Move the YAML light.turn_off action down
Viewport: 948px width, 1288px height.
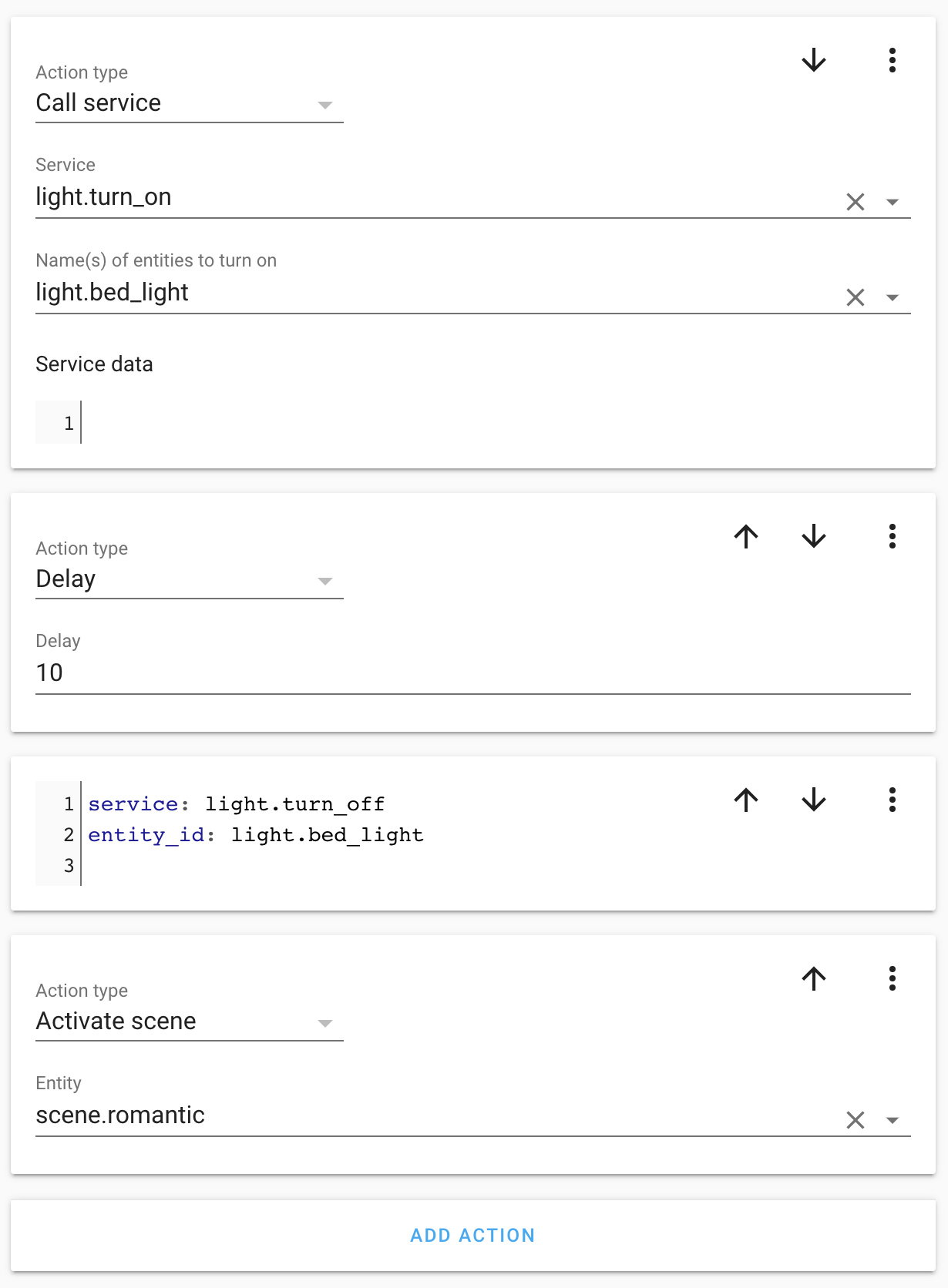point(813,800)
